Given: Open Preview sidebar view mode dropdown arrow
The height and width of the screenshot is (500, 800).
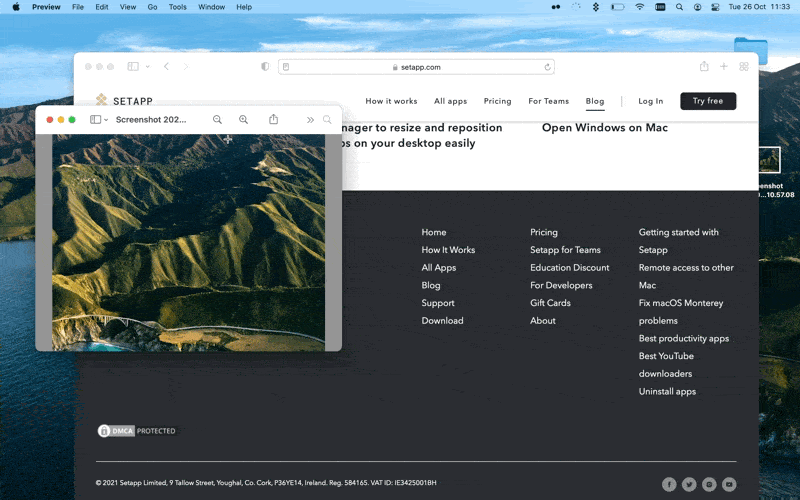Looking at the screenshot, I should pyautogui.click(x=106, y=120).
